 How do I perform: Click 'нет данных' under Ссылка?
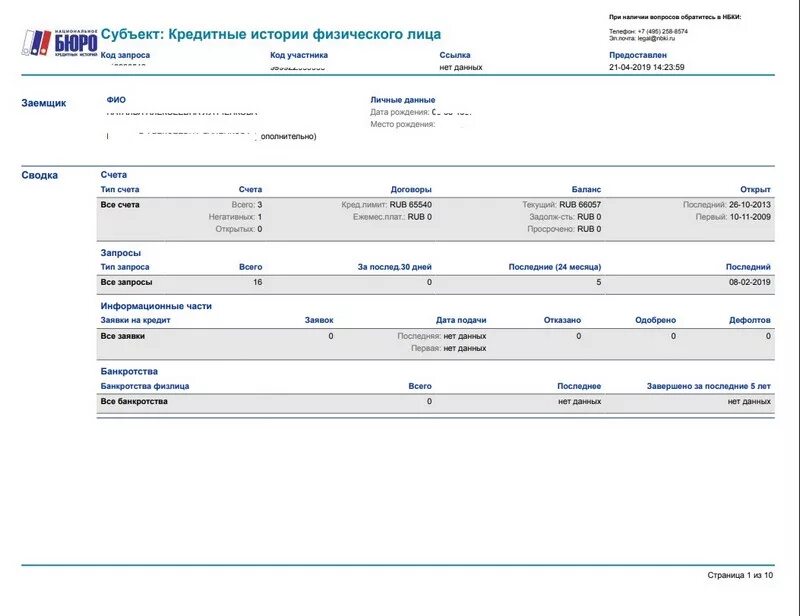(x=461, y=67)
